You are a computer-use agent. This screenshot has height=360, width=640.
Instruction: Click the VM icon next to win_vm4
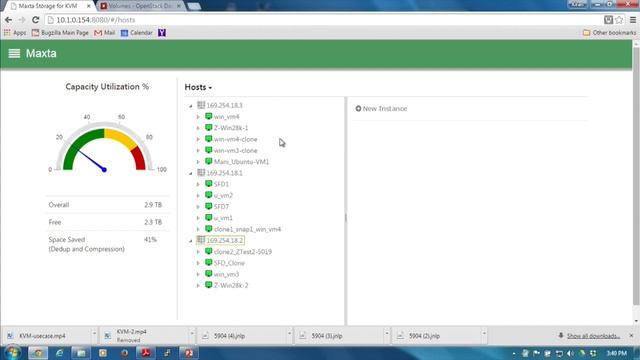pyautogui.click(x=209, y=116)
